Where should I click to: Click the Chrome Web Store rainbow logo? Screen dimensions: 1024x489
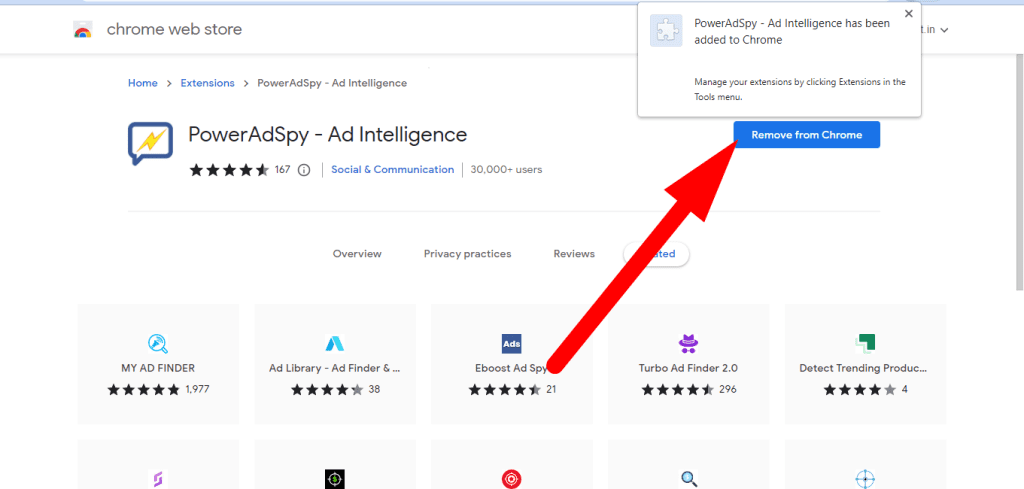pyautogui.click(x=83, y=29)
